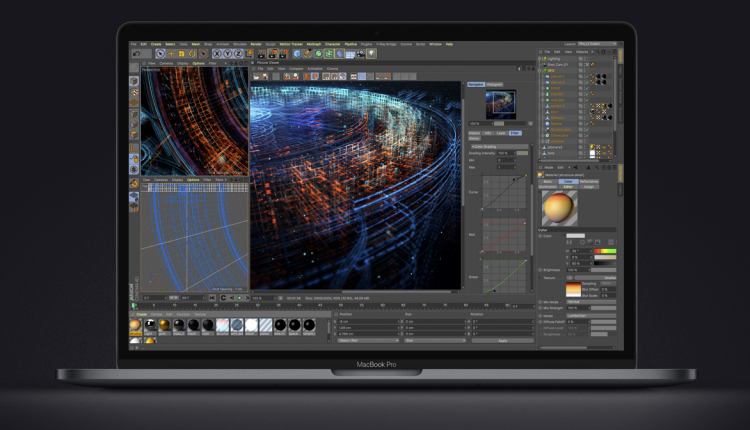Click the Camera object icon in the toolbar
Viewport: 750px width, 430px height.
(359, 53)
